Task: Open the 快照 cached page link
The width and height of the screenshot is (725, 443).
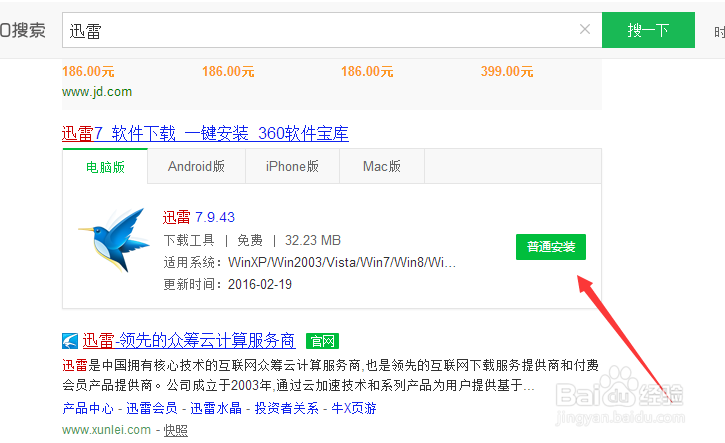Action: [x=176, y=430]
